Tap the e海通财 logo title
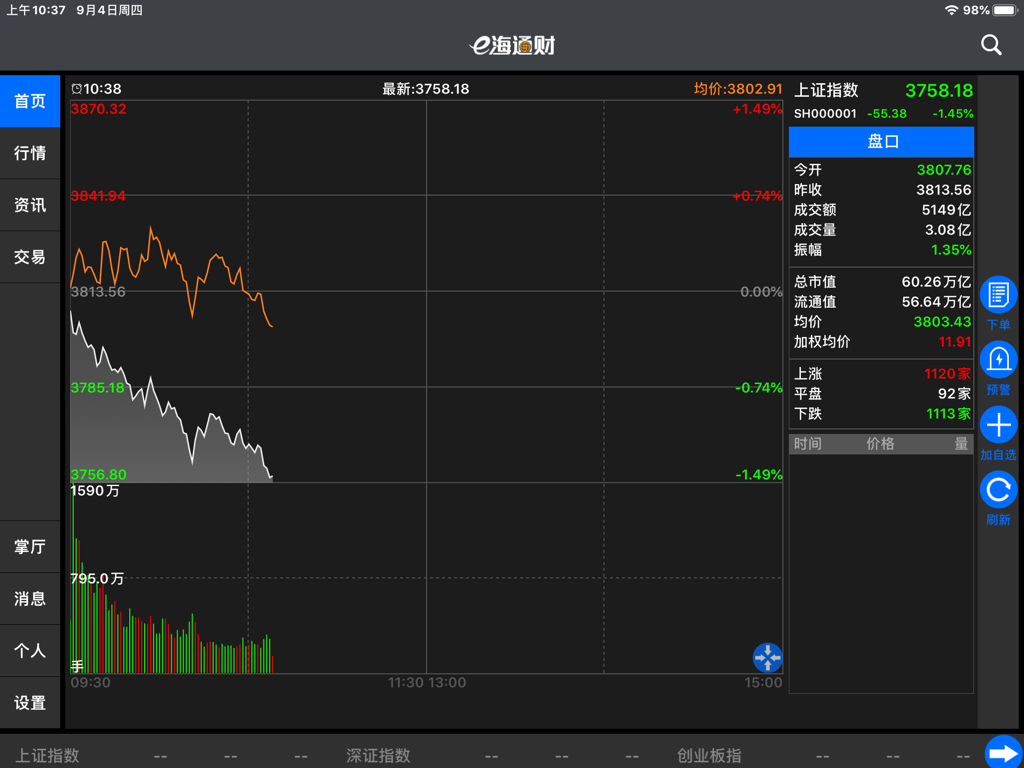This screenshot has height=768, width=1024. pos(512,45)
